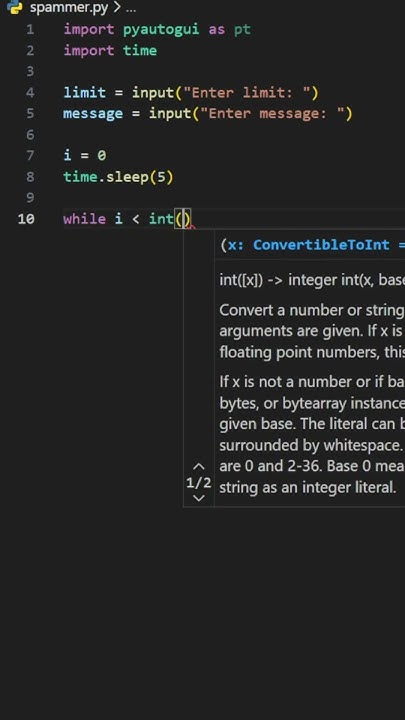The width and height of the screenshot is (405, 720).
Task: Open the spammer.py breadcrumb item
Action: [x=69, y=8]
